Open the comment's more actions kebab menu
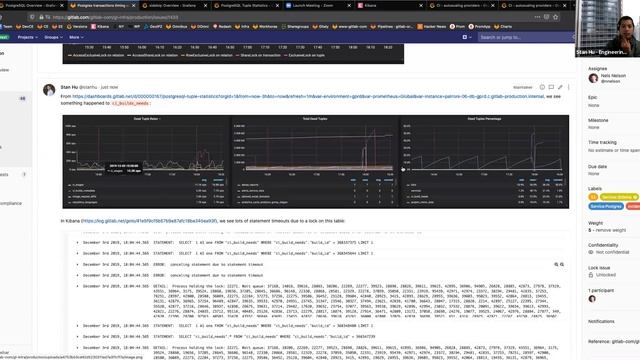640x360 pixels. 569,87
